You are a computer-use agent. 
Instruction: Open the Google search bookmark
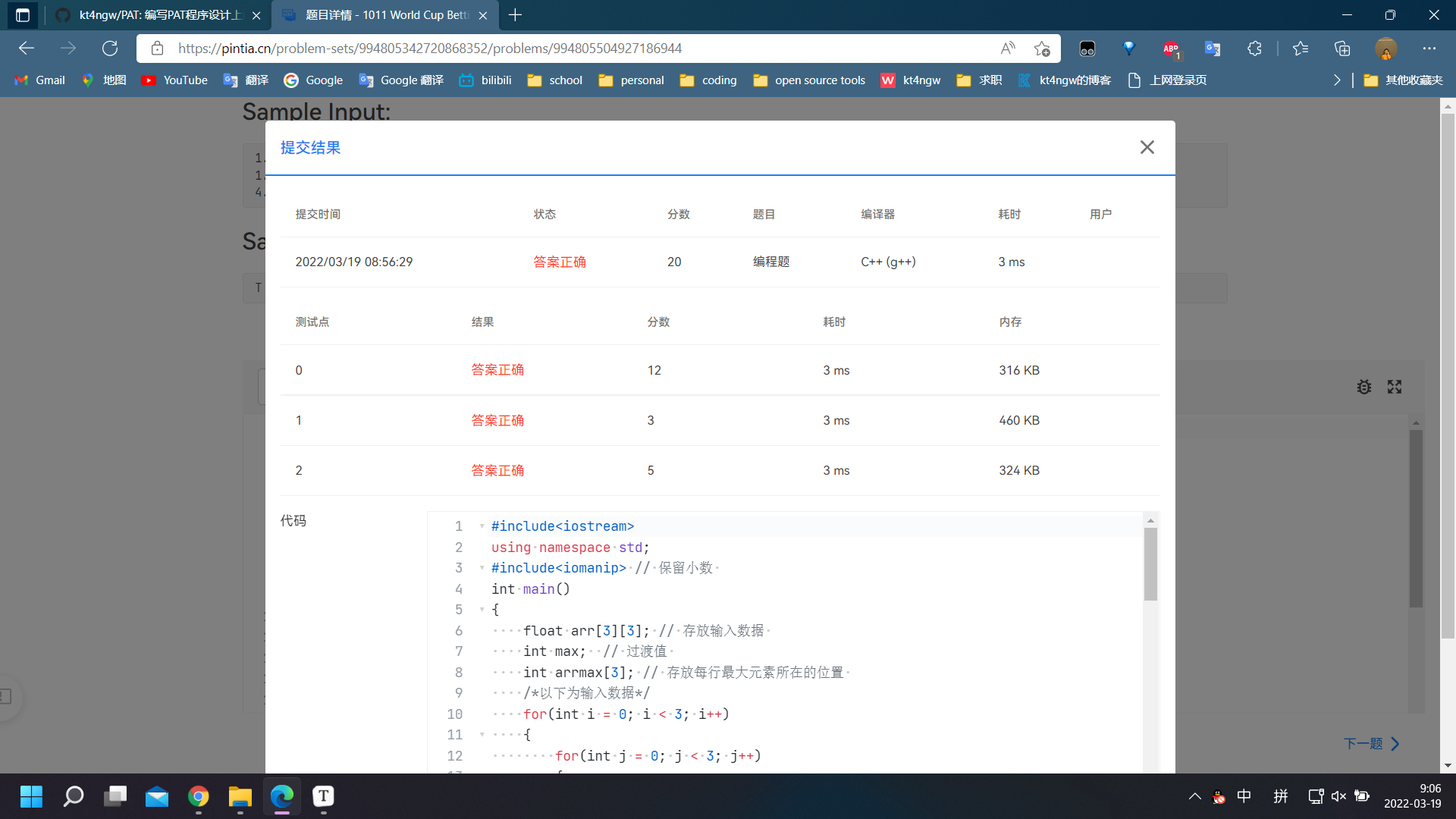pos(313,80)
